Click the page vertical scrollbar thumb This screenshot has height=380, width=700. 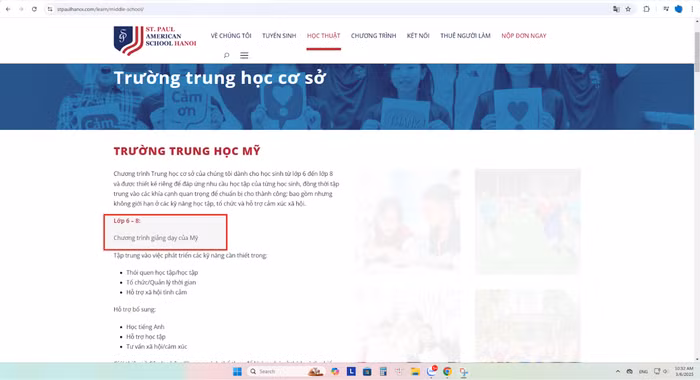tap(697, 51)
